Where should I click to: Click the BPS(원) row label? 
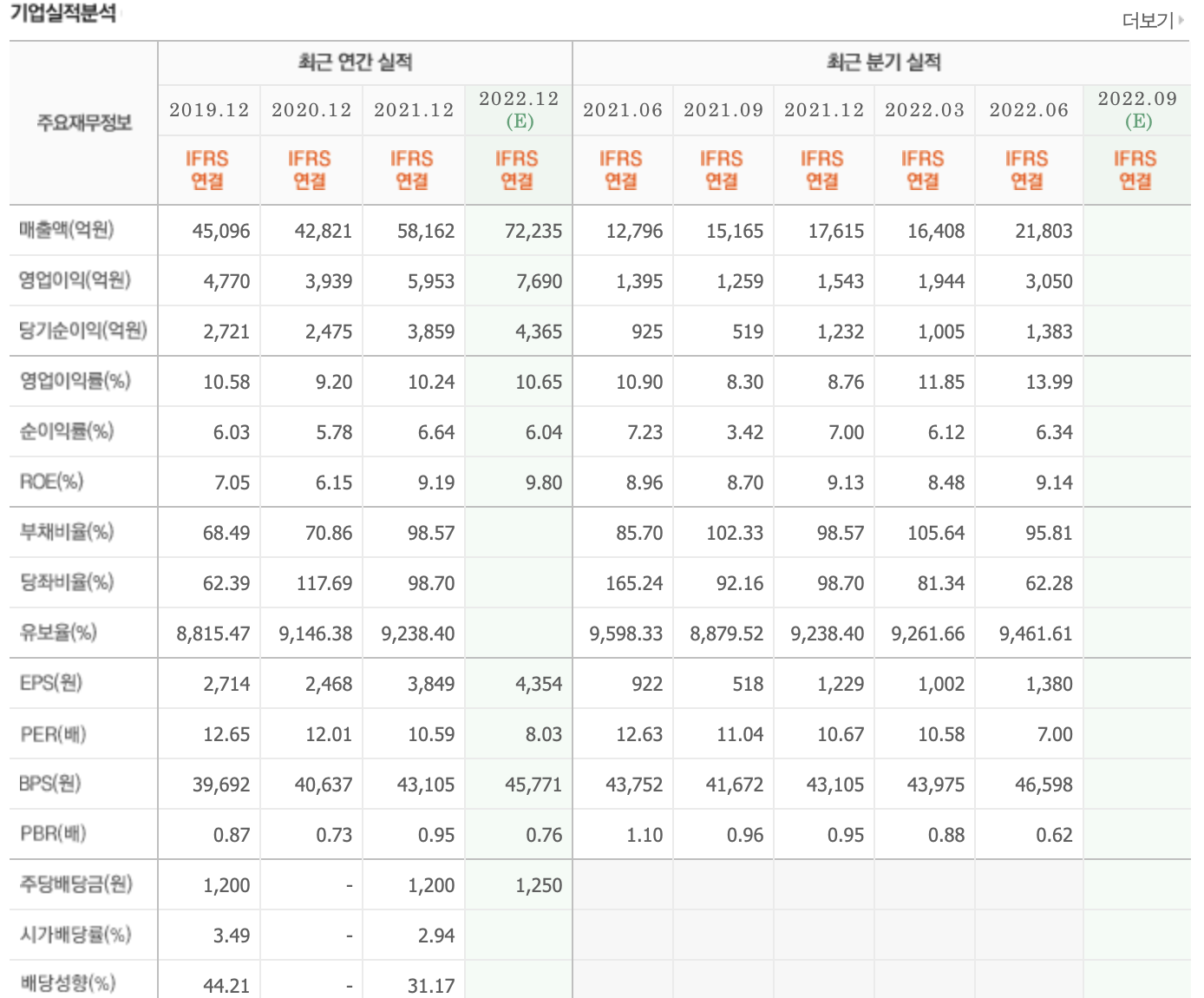51,784
